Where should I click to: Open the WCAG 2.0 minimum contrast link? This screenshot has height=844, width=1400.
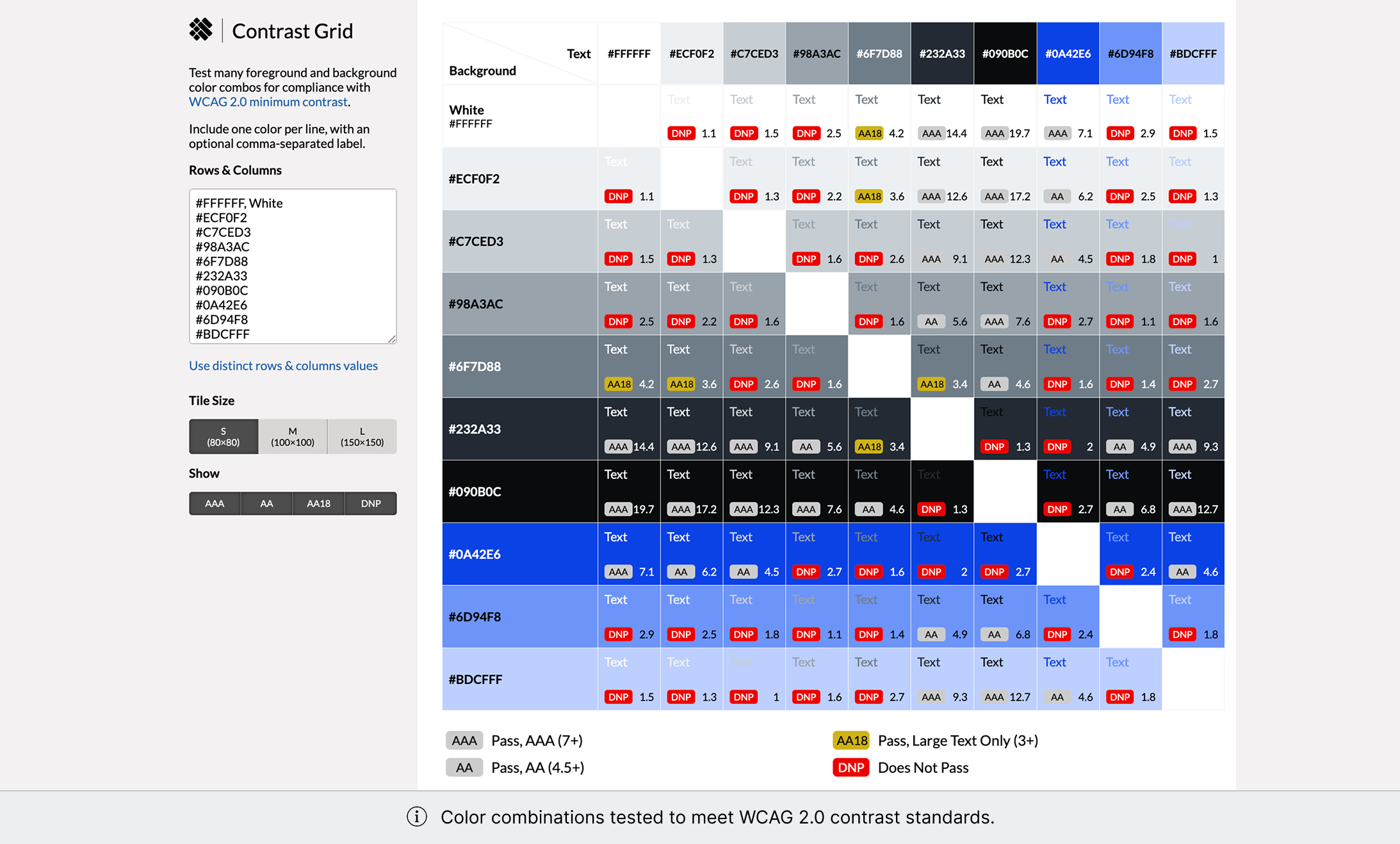tap(268, 102)
